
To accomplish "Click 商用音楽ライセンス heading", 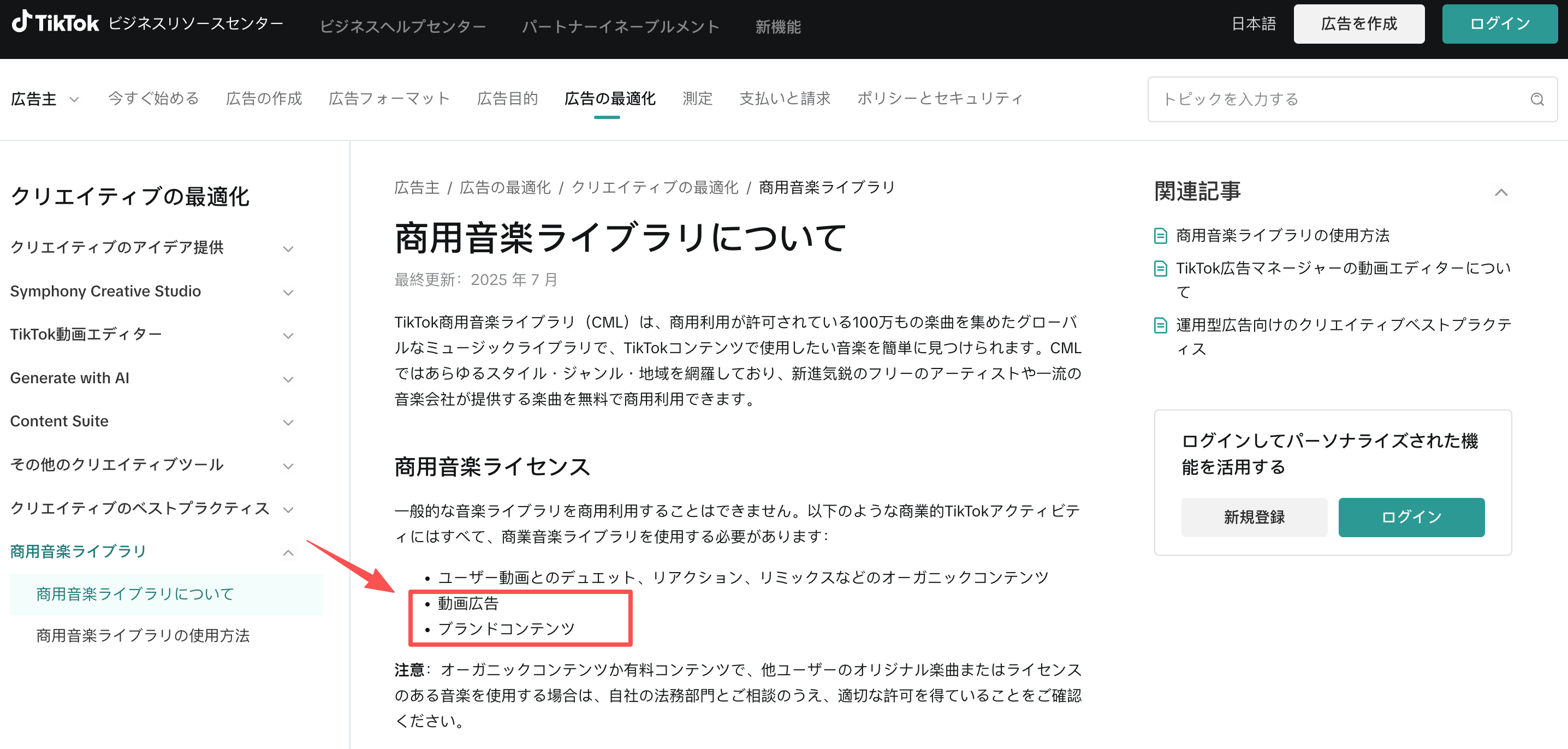I will tap(492, 466).
